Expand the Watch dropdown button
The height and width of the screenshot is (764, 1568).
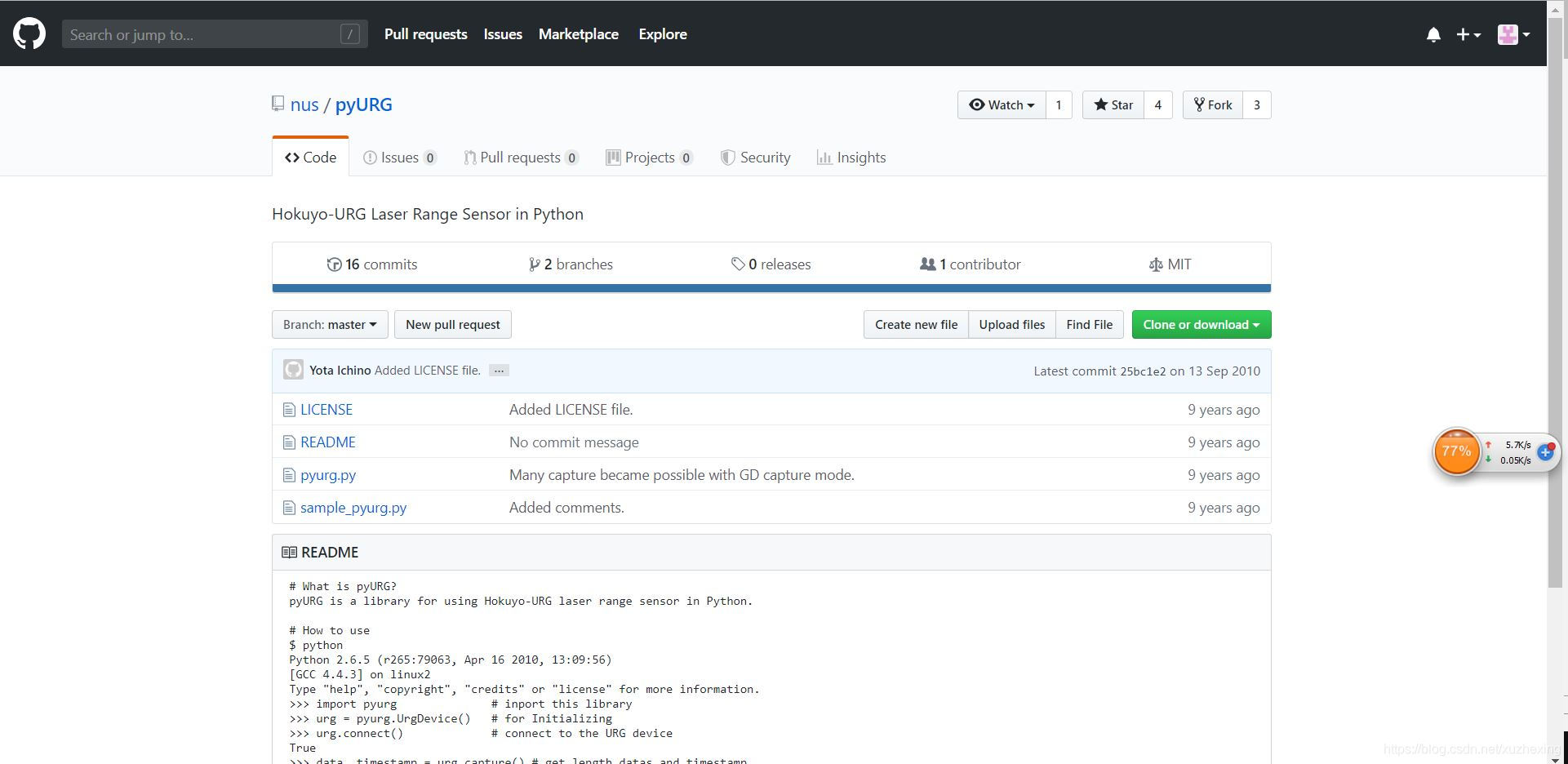point(1002,104)
